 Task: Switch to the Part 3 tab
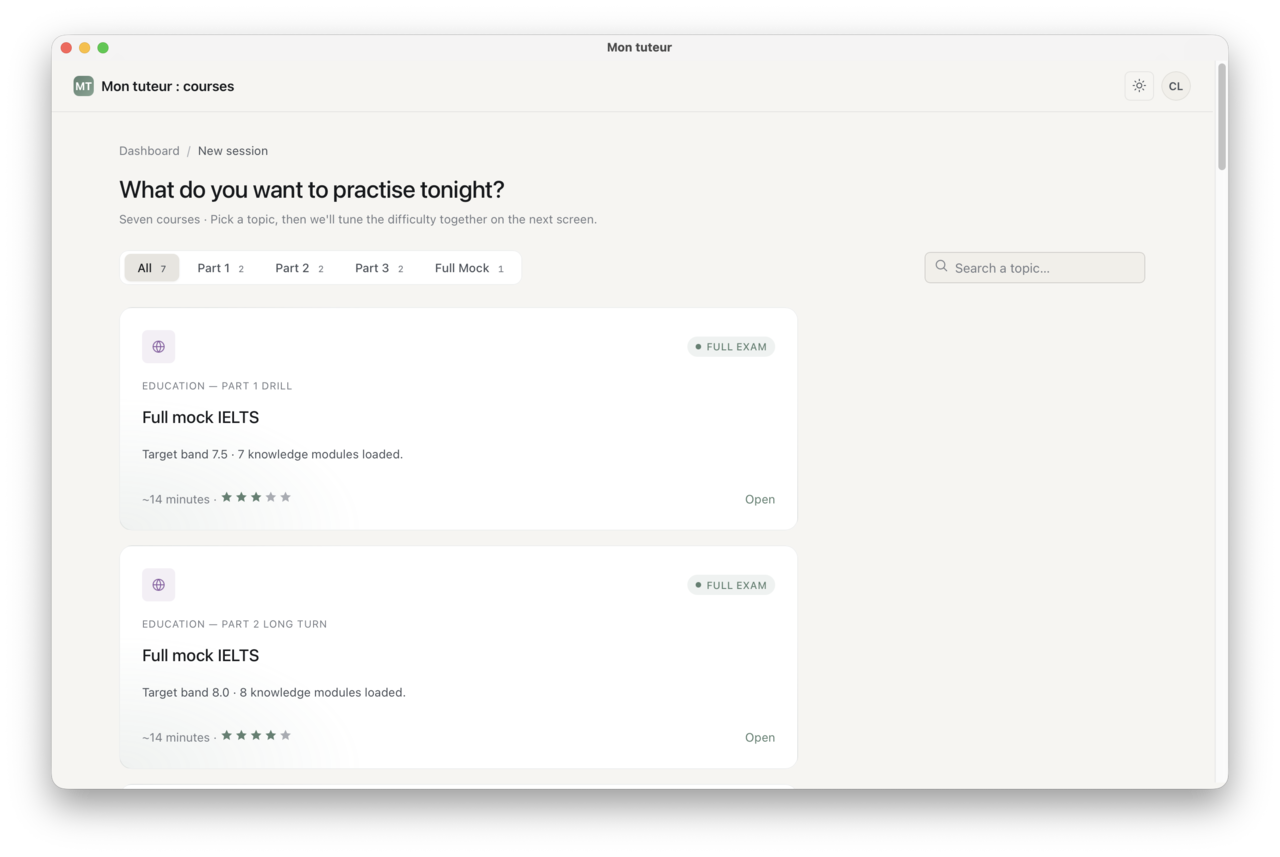[x=379, y=268]
